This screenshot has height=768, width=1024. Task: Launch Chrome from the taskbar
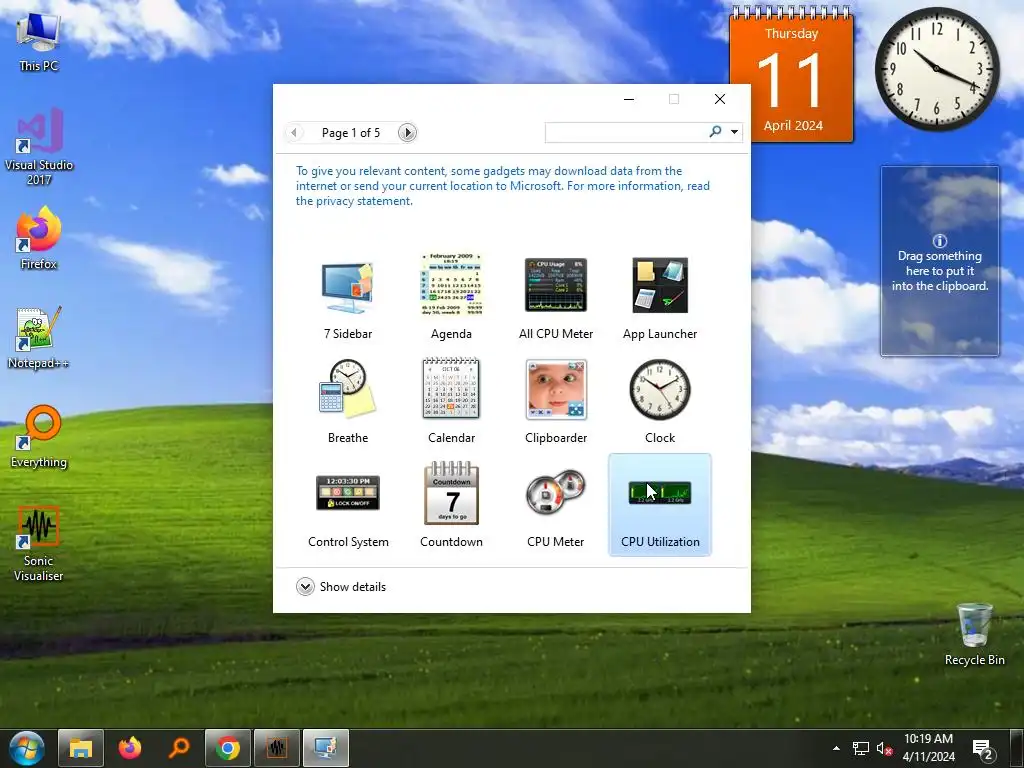pos(227,748)
